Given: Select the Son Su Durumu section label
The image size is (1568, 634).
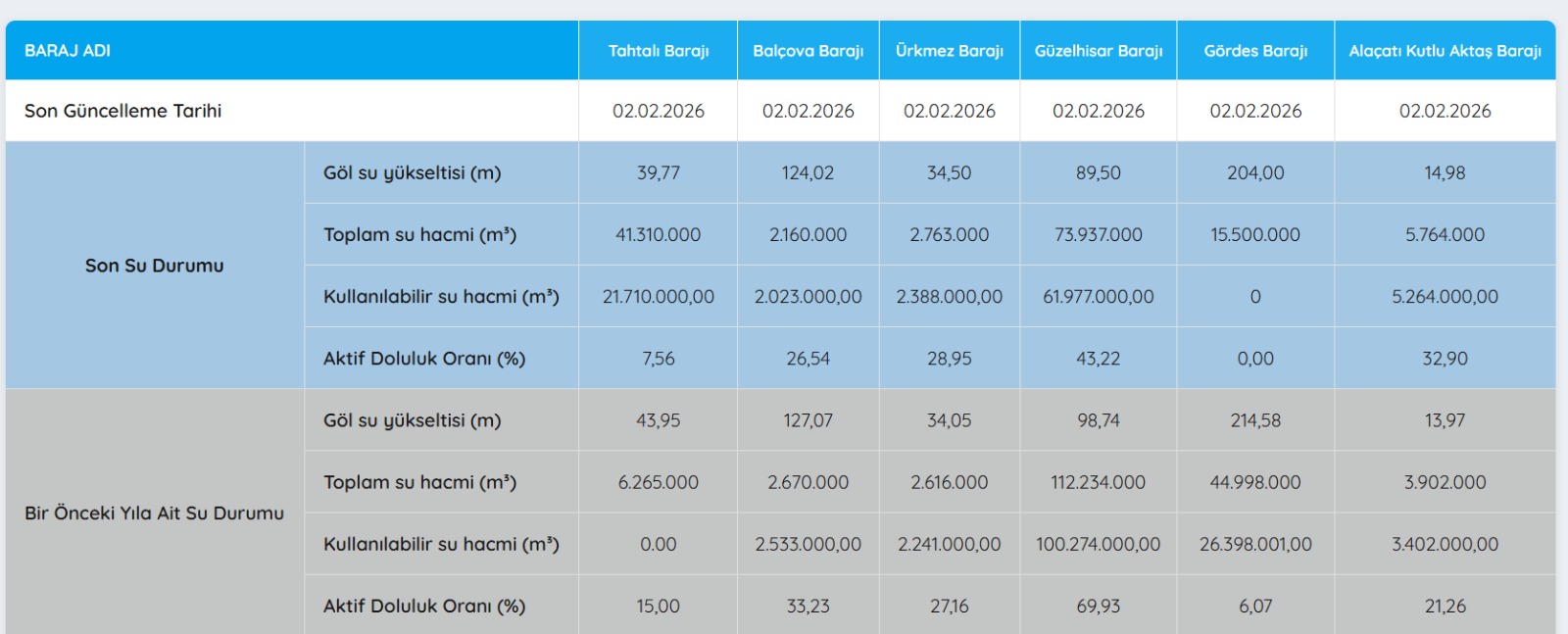Looking at the screenshot, I should pos(154,266).
